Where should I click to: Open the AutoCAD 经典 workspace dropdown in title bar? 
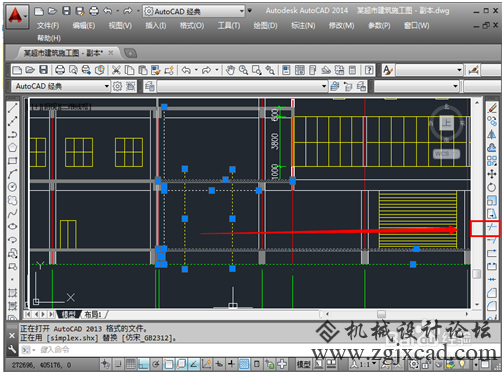point(194,12)
